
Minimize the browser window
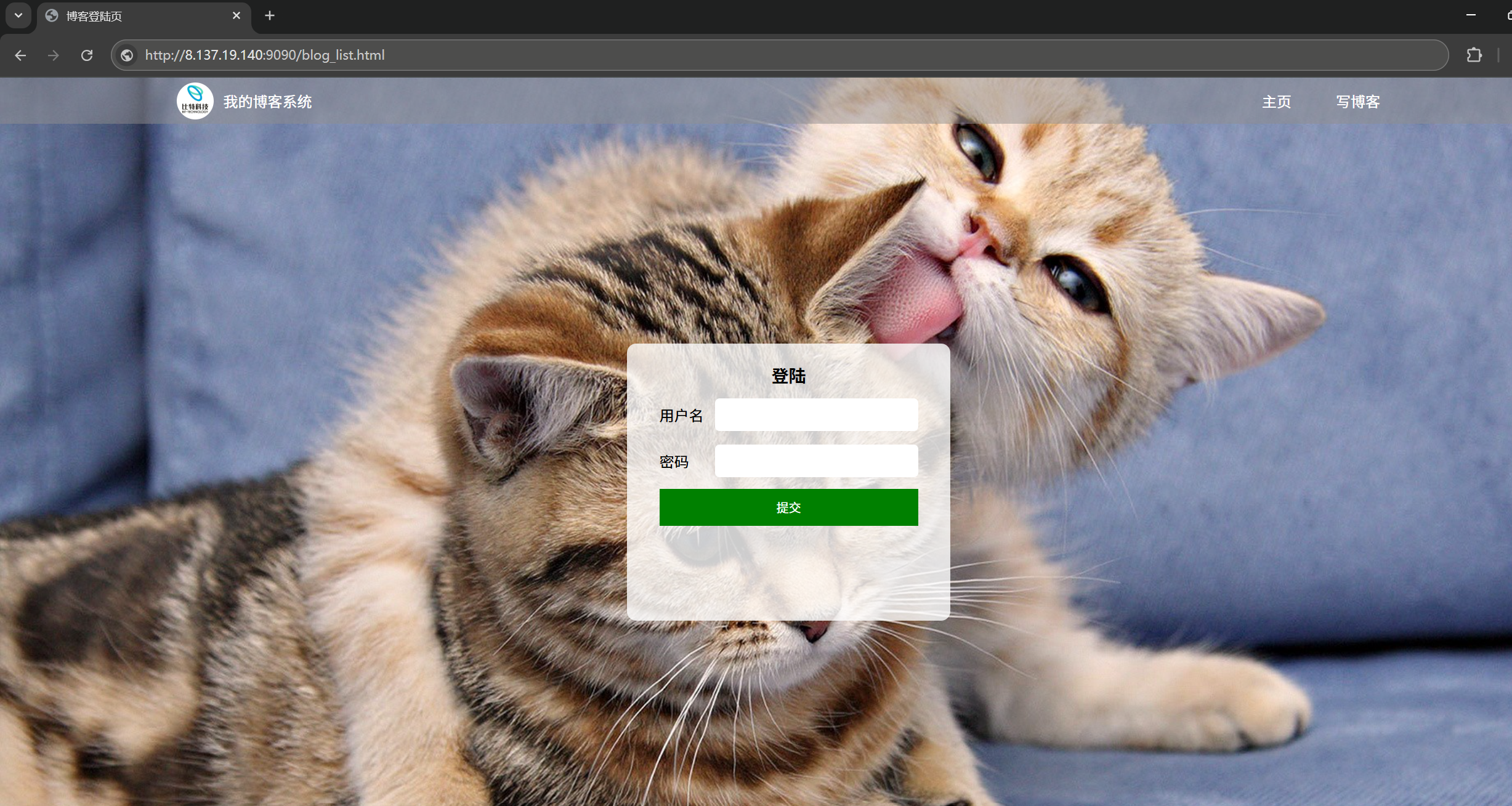coord(1471,15)
